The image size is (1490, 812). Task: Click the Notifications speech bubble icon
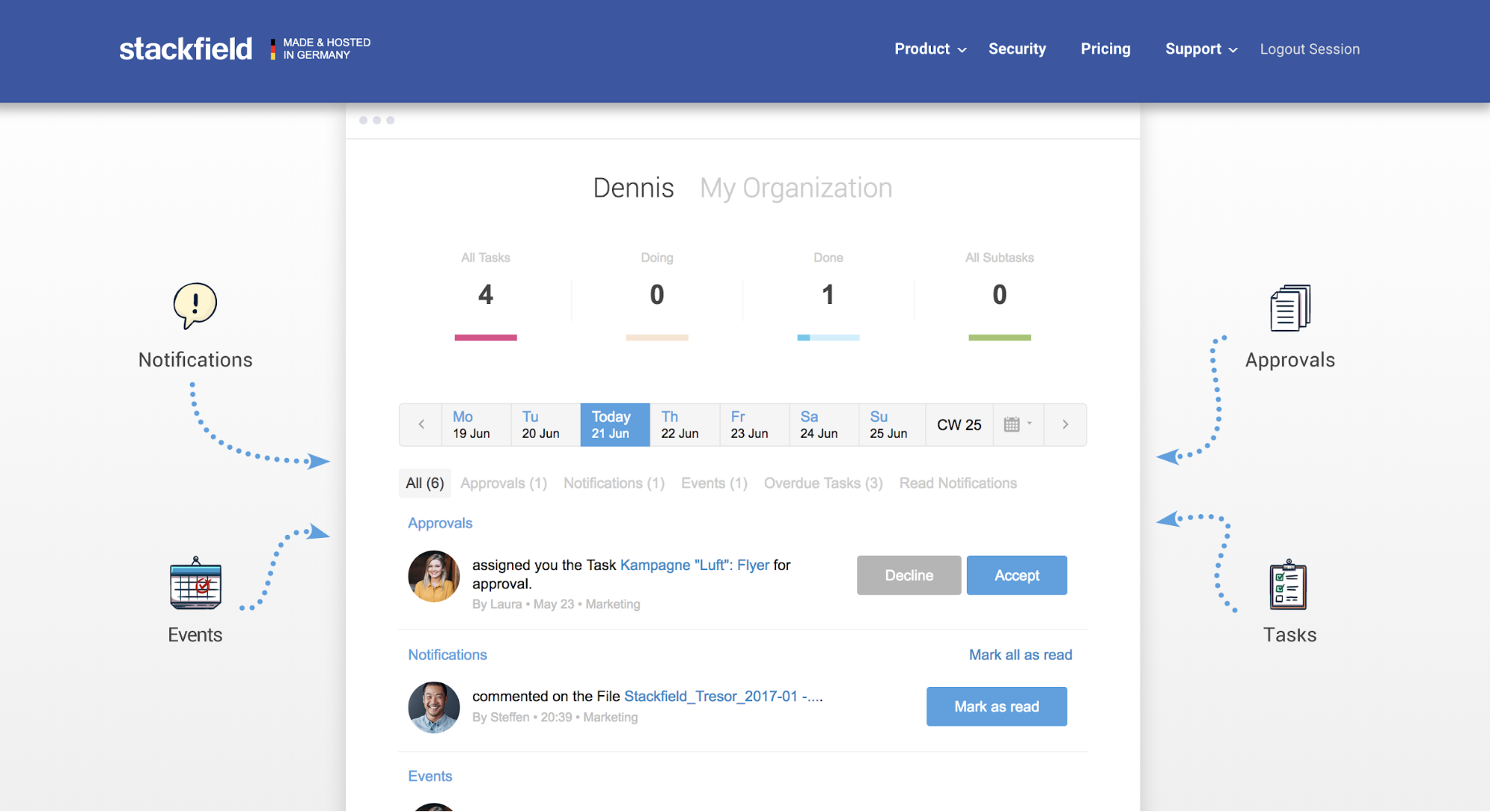[x=195, y=305]
